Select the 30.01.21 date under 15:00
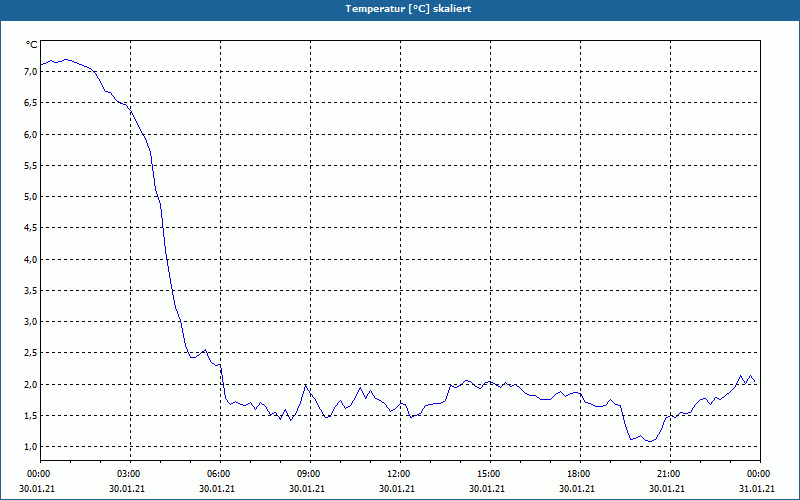The image size is (800, 500). pos(487,489)
